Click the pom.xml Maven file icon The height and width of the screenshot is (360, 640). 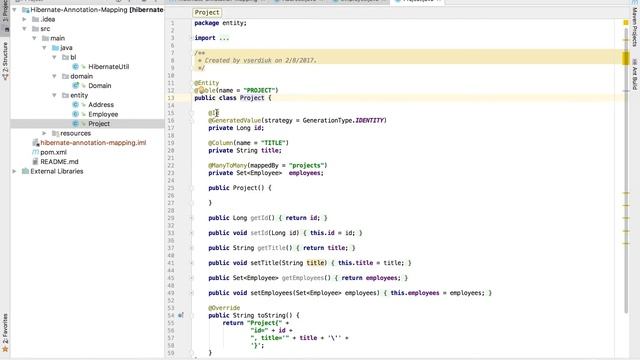[36, 152]
